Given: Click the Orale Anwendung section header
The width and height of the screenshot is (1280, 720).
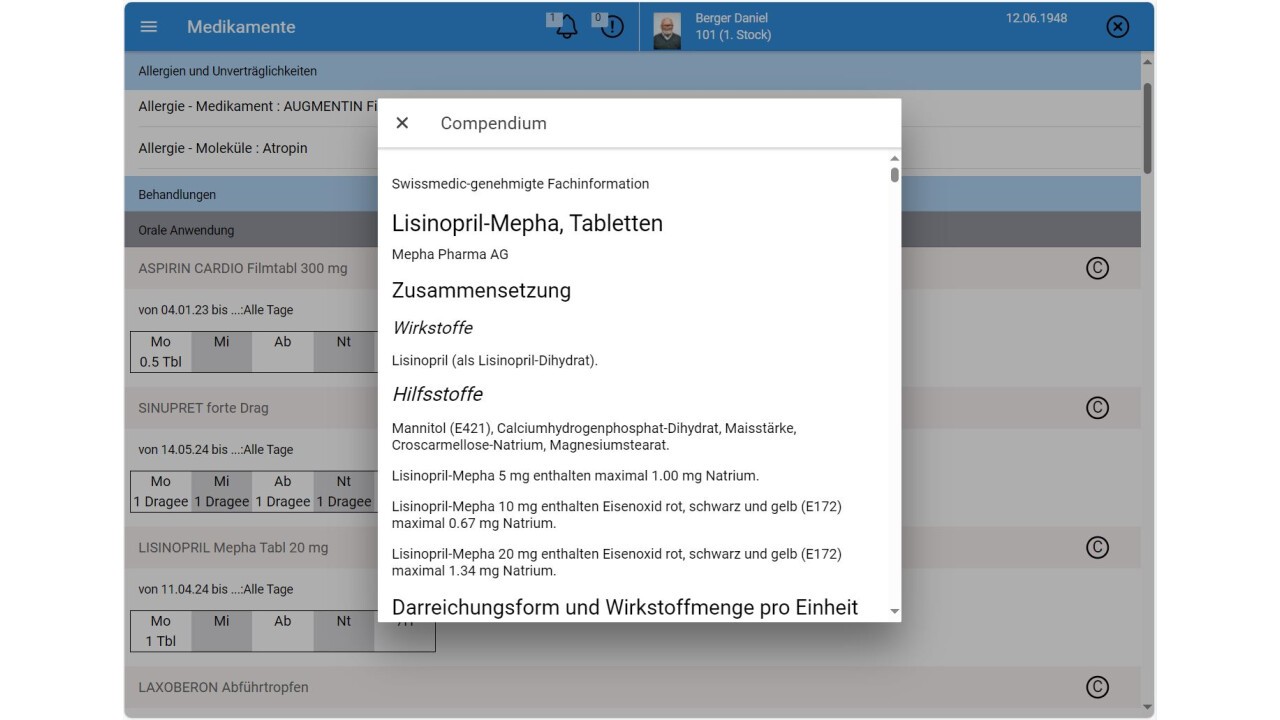Looking at the screenshot, I should click(632, 230).
